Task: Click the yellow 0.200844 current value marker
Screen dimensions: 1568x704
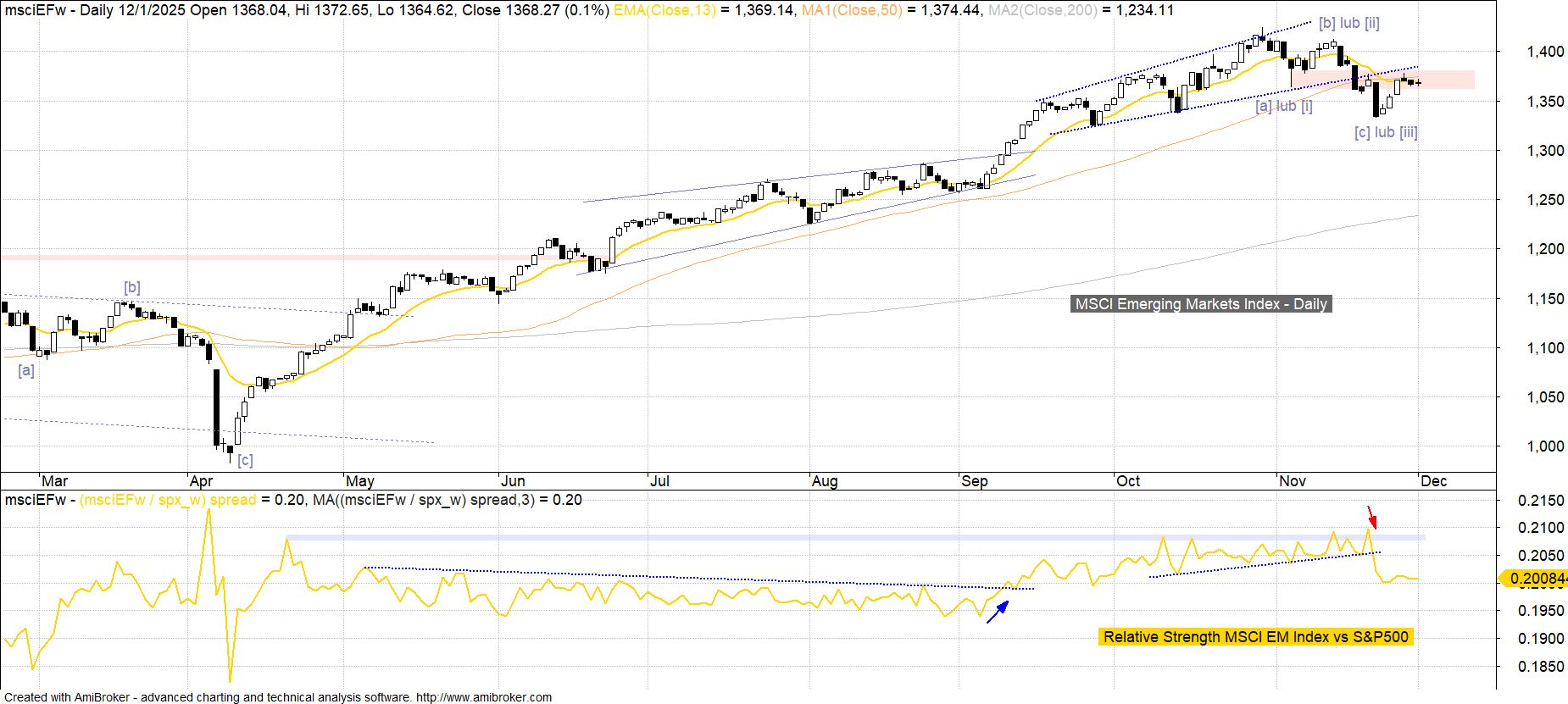Action: tap(1532, 579)
